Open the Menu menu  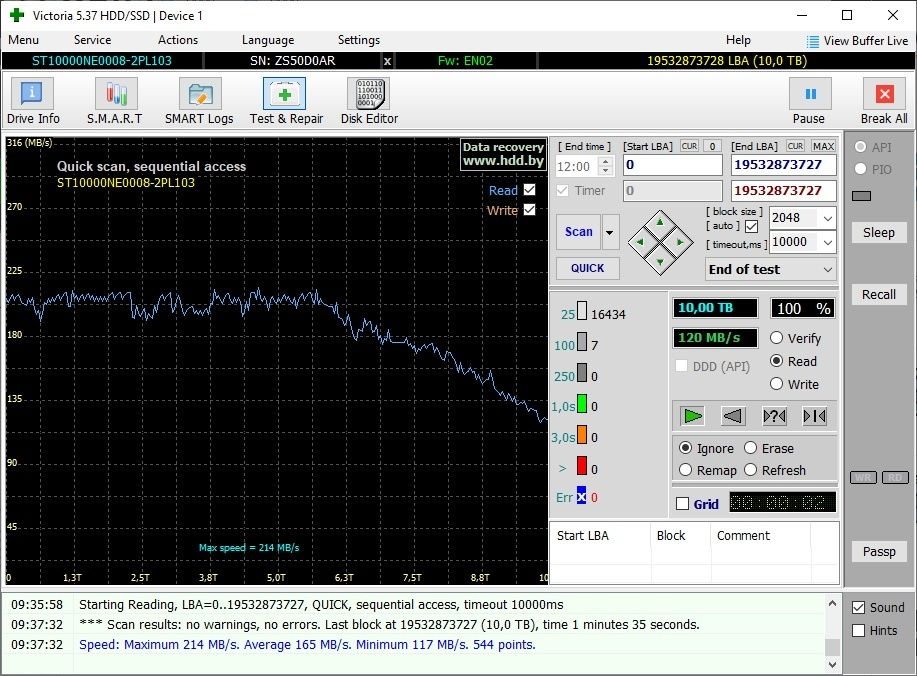point(23,40)
